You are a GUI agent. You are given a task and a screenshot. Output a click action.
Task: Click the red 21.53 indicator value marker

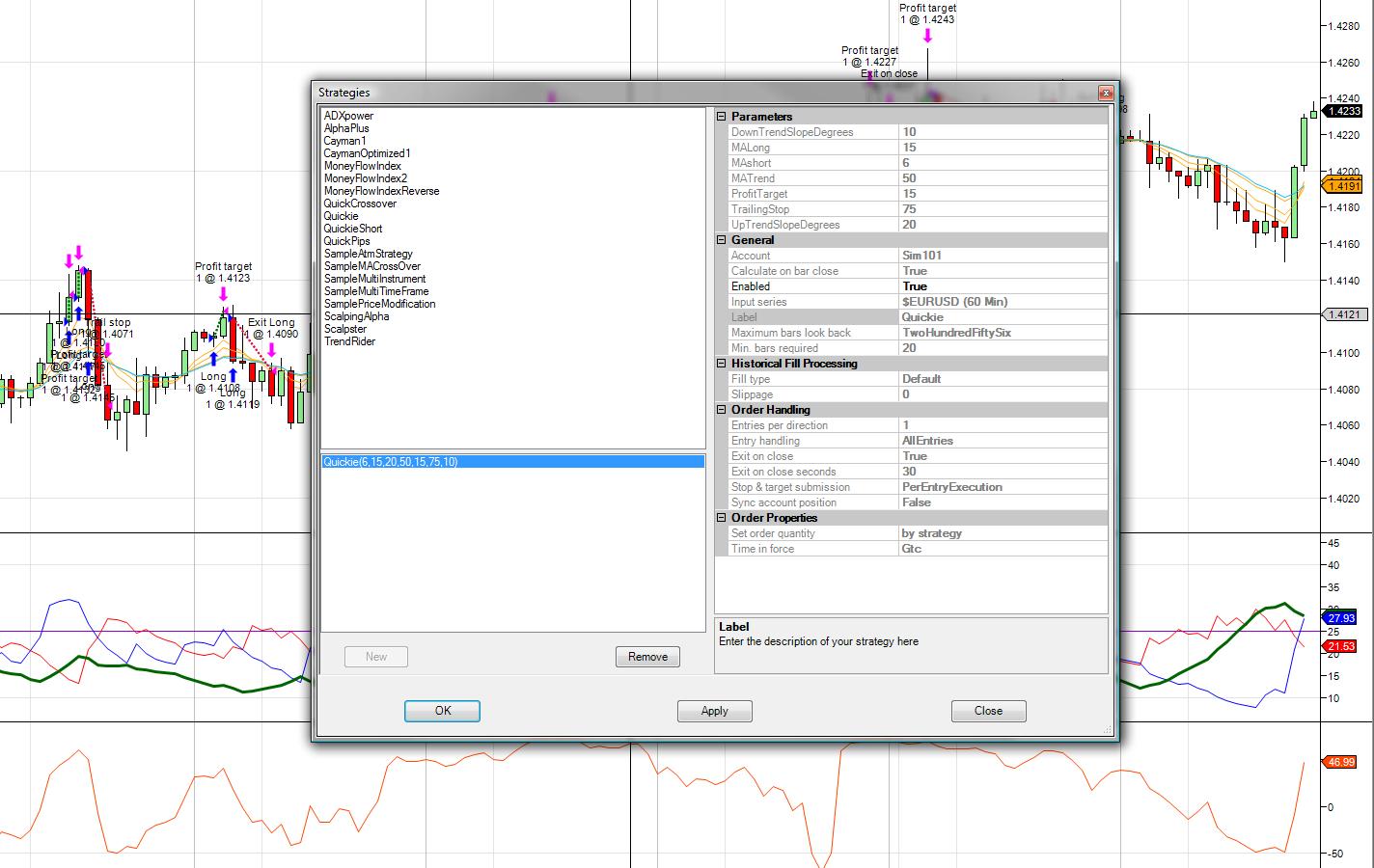pyautogui.click(x=1340, y=646)
